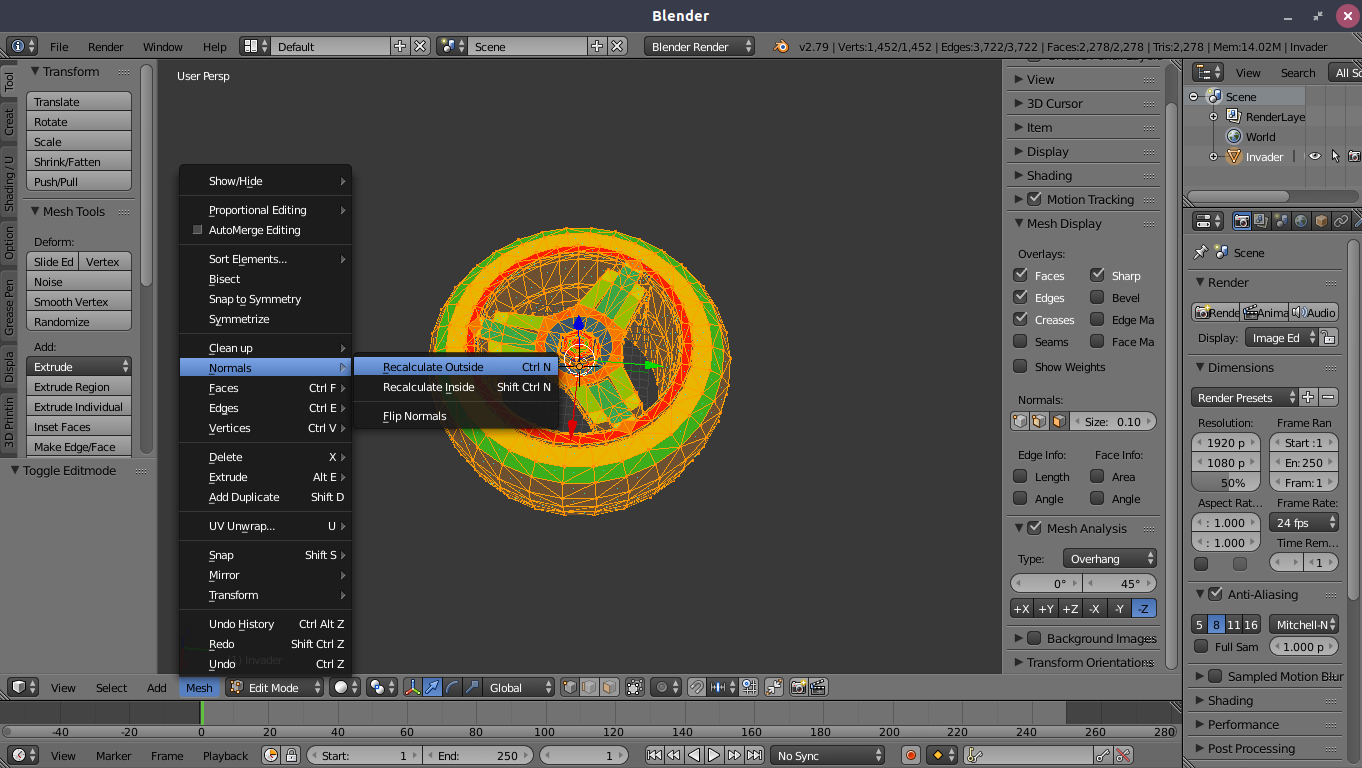Image resolution: width=1362 pixels, height=768 pixels.
Task: Enable the Seams overlay checkbox
Action: (x=1020, y=342)
